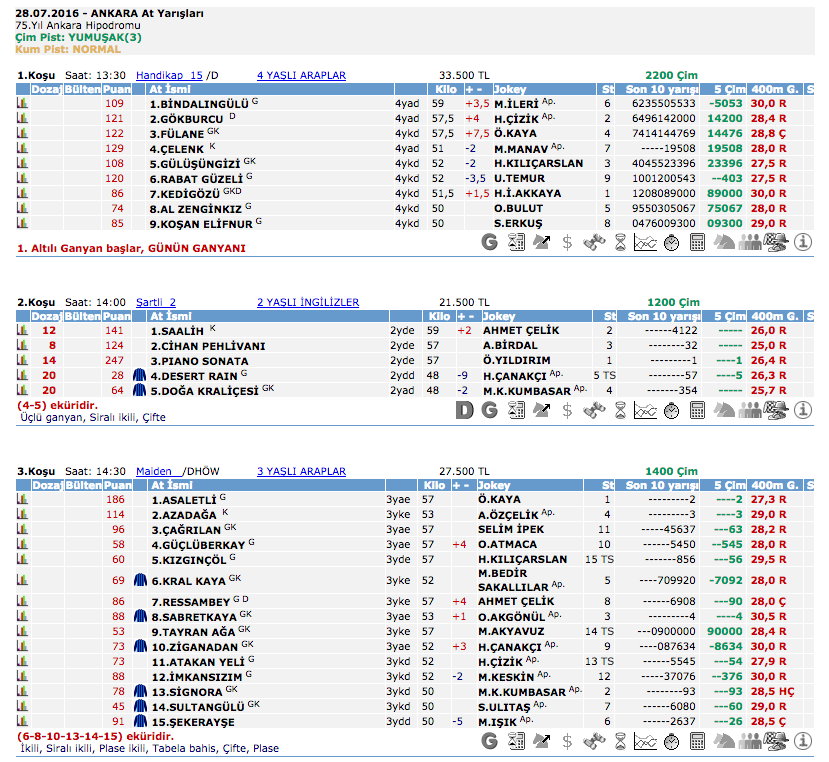Image resolution: width=829 pixels, height=762 pixels.
Task: Click the Şartlı 2 link in race 2
Action: point(155,302)
